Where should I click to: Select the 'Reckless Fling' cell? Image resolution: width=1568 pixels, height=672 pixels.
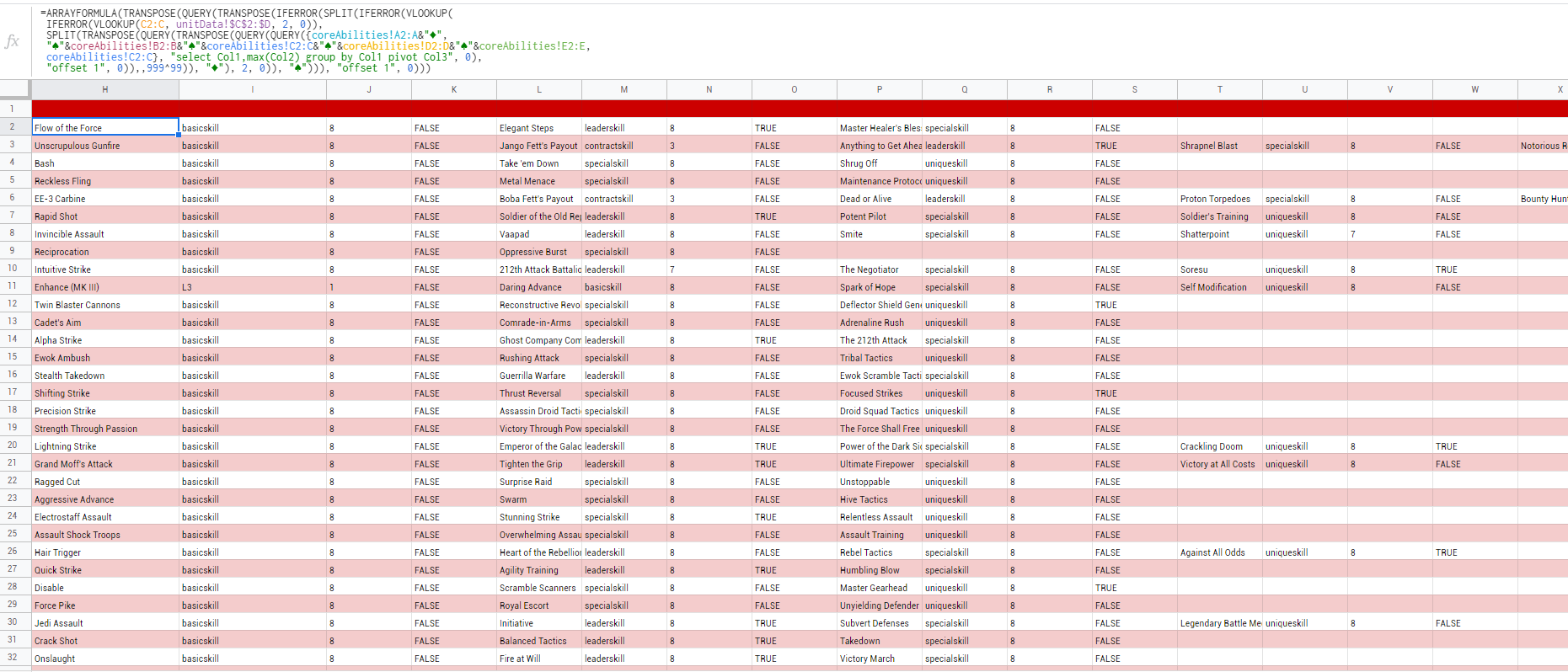pos(105,181)
